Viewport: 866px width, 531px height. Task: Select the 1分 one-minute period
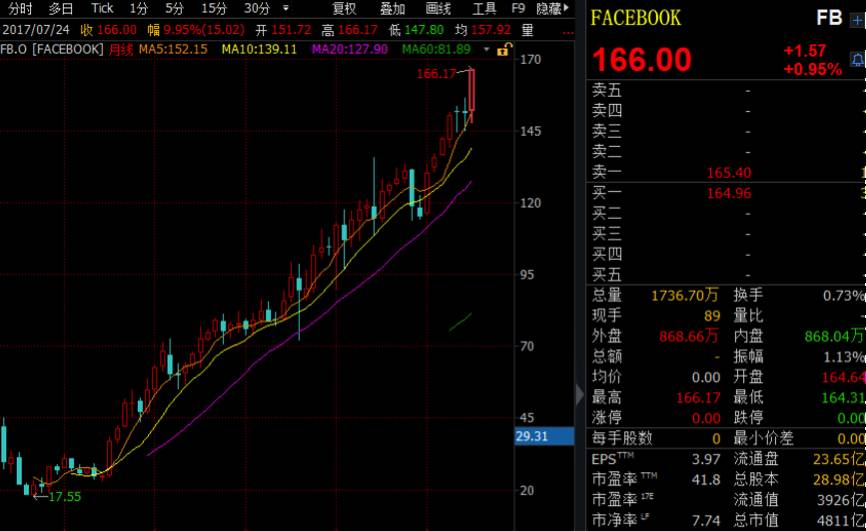coord(139,9)
